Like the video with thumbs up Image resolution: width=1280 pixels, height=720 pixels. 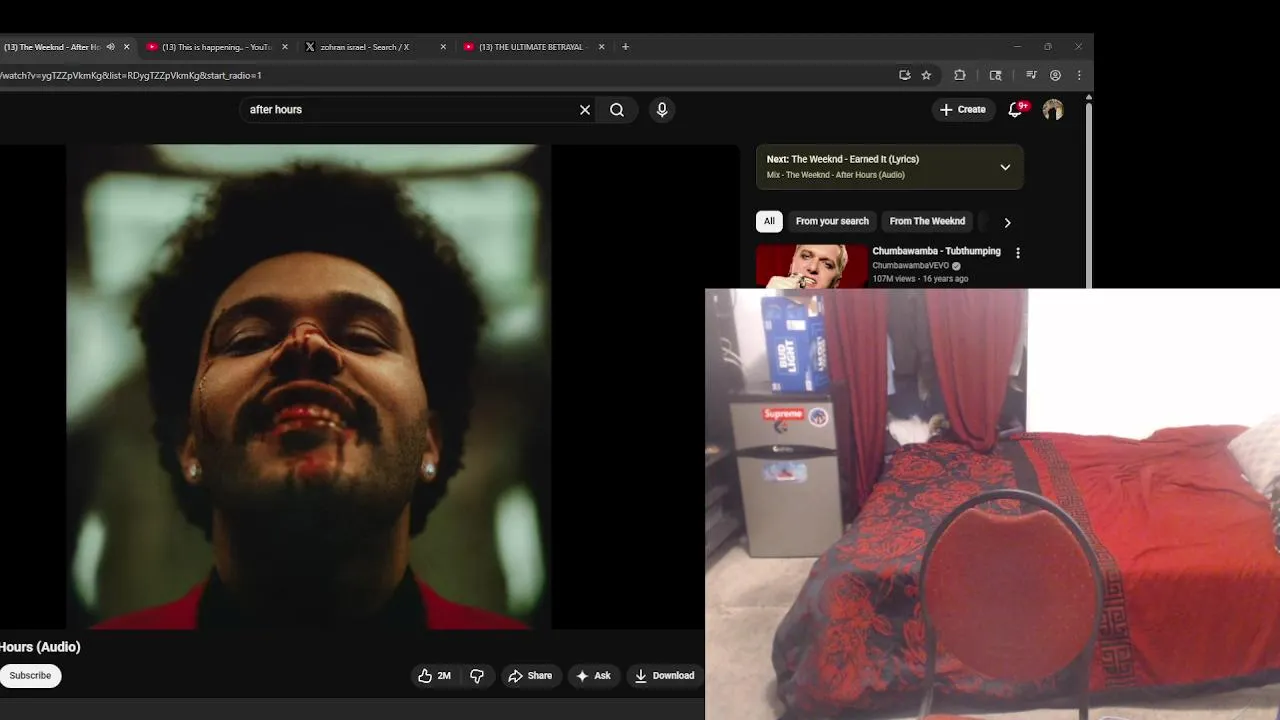pos(434,676)
